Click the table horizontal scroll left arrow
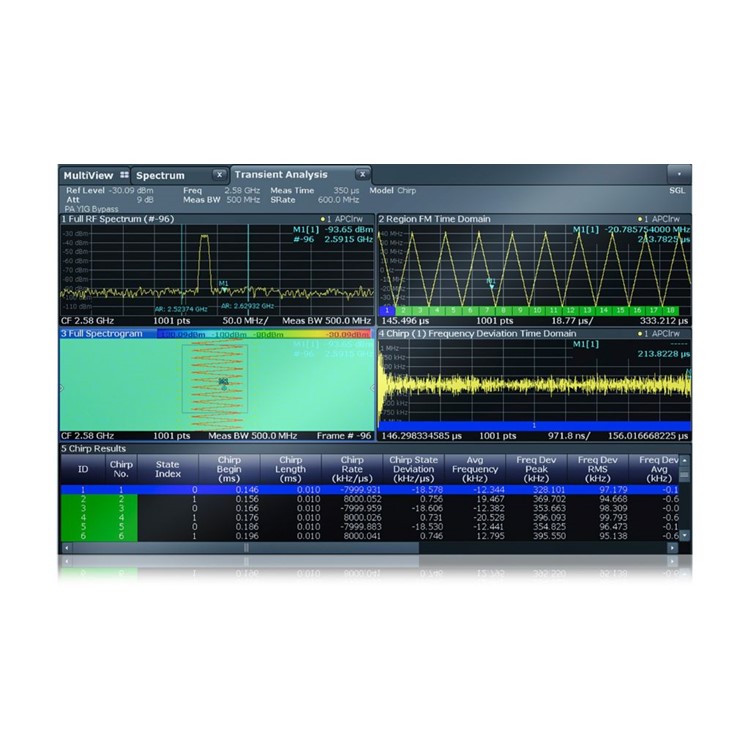 coord(67,548)
